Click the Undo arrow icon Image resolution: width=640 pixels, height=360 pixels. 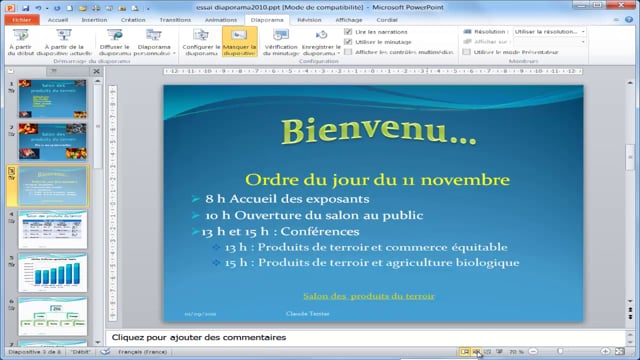38,8
